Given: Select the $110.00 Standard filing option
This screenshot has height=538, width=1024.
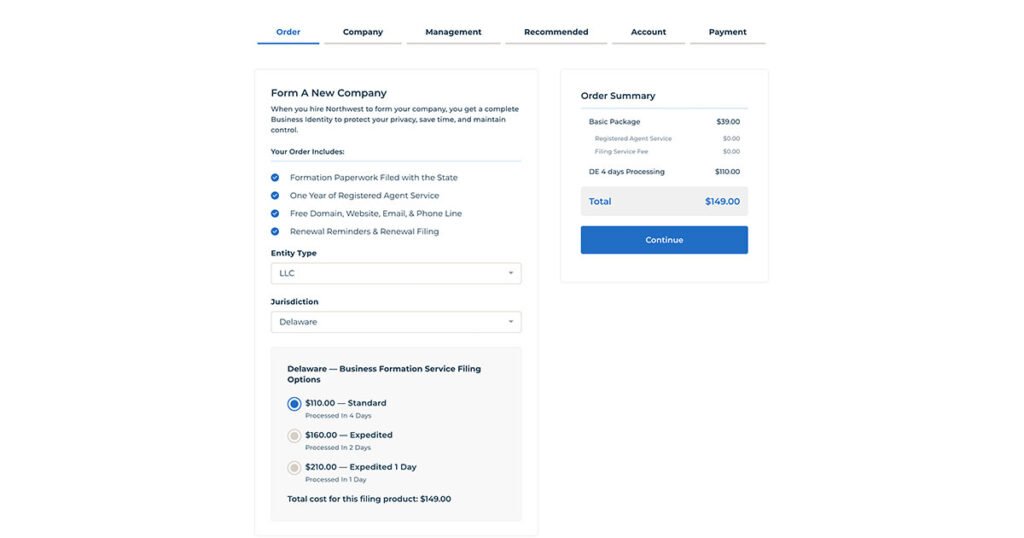Looking at the screenshot, I should pyautogui.click(x=294, y=404).
